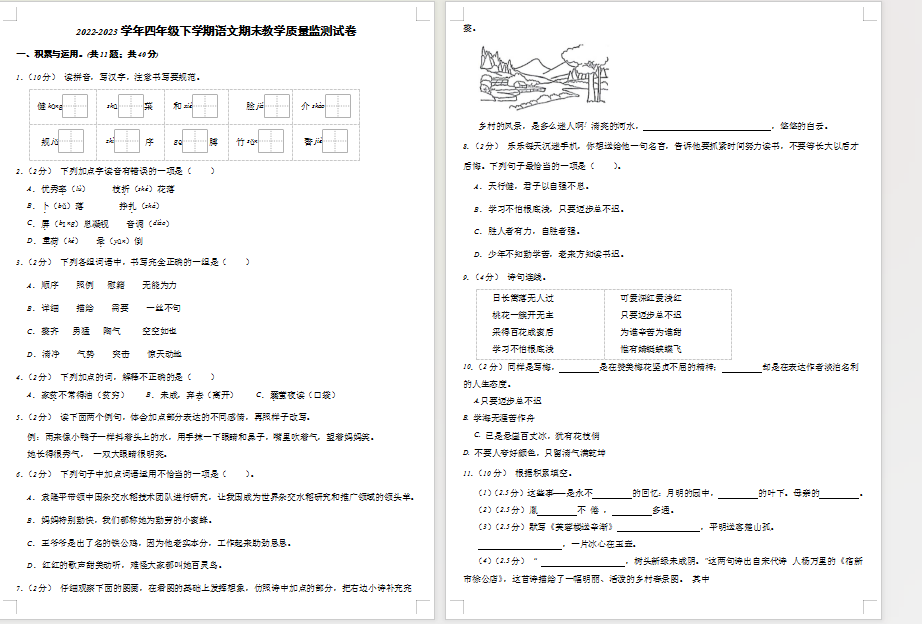Click the blank before 树头新绿未成阴
922x624 pixels.
(x=582, y=562)
